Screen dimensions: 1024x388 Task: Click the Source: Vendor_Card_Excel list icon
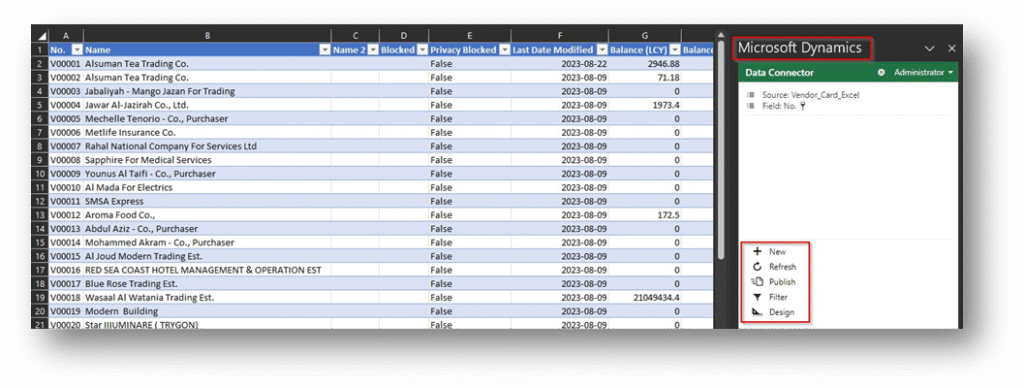750,95
